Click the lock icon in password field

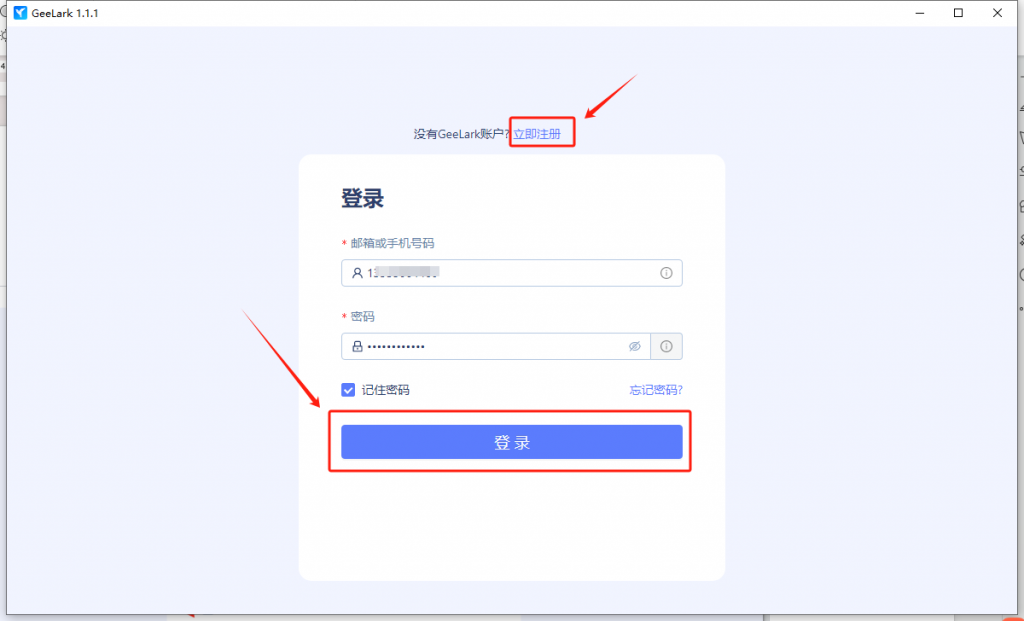[x=357, y=346]
